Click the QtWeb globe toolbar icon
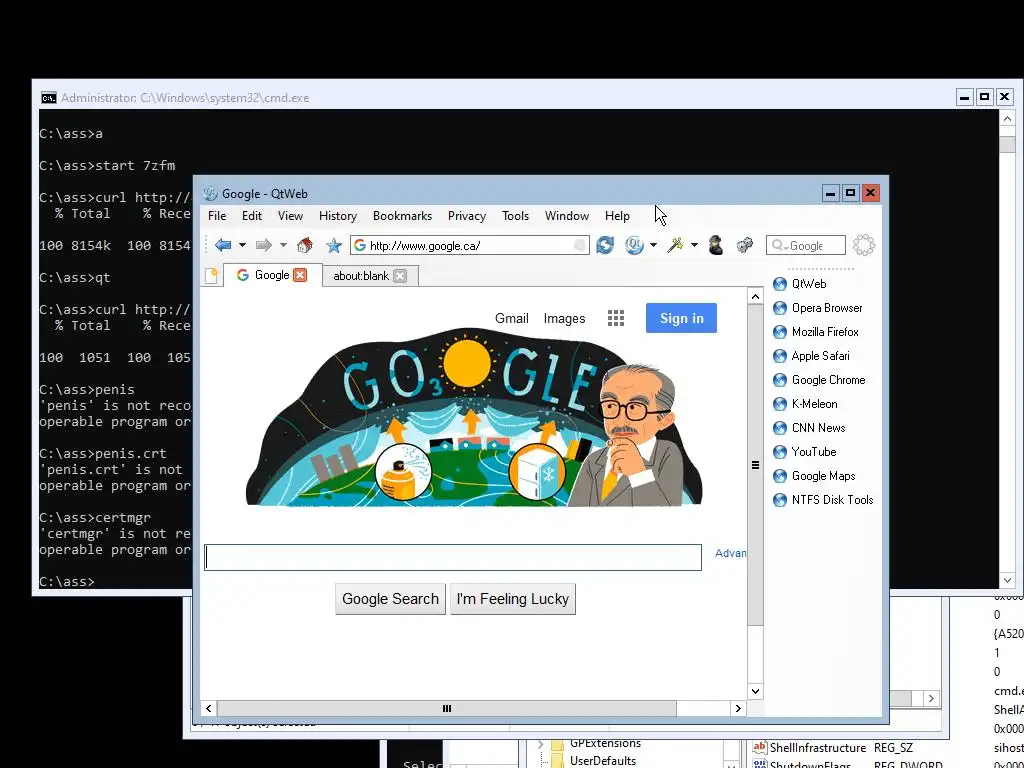The image size is (1024, 768). coord(633,246)
